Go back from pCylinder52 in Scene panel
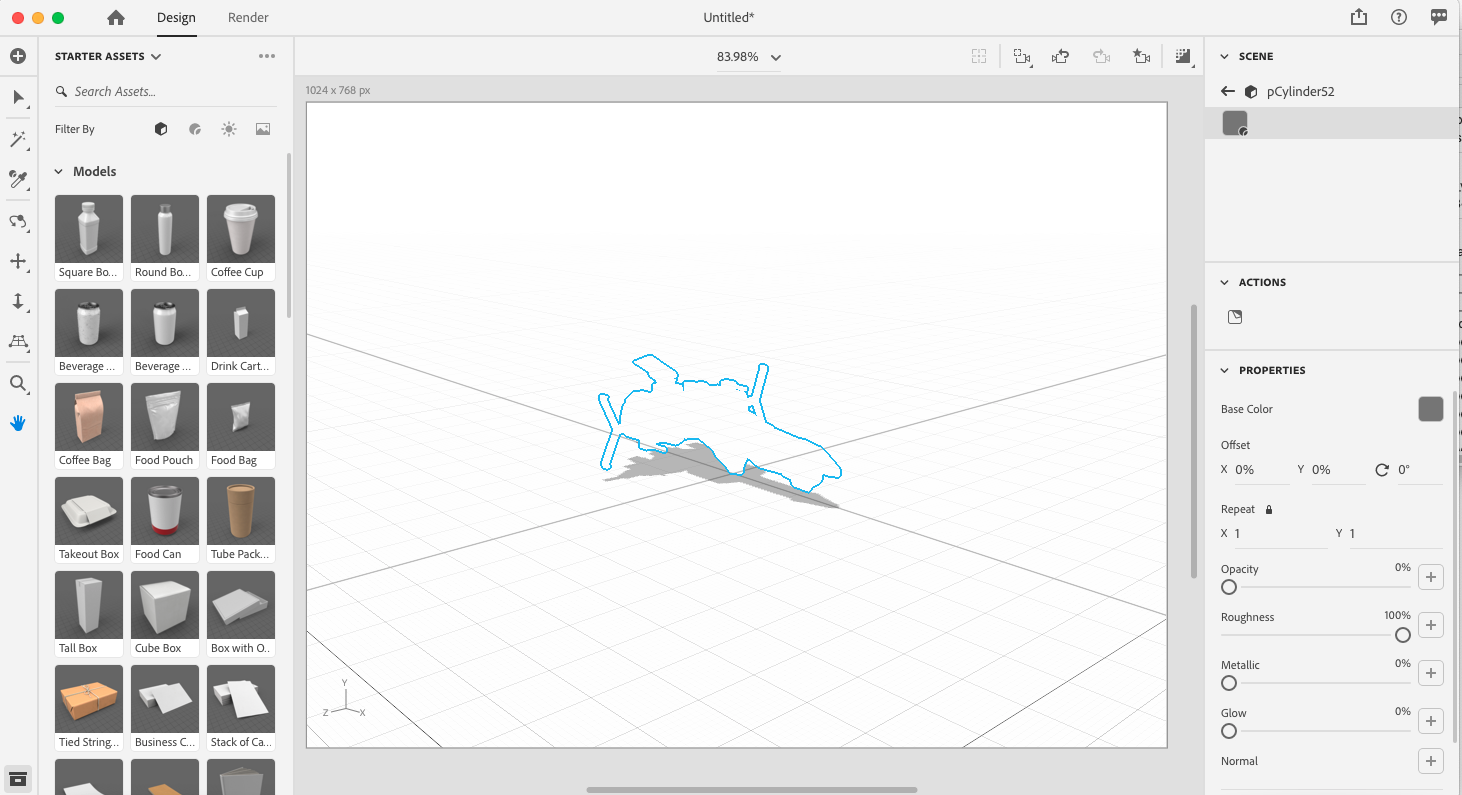 pyautogui.click(x=1227, y=91)
